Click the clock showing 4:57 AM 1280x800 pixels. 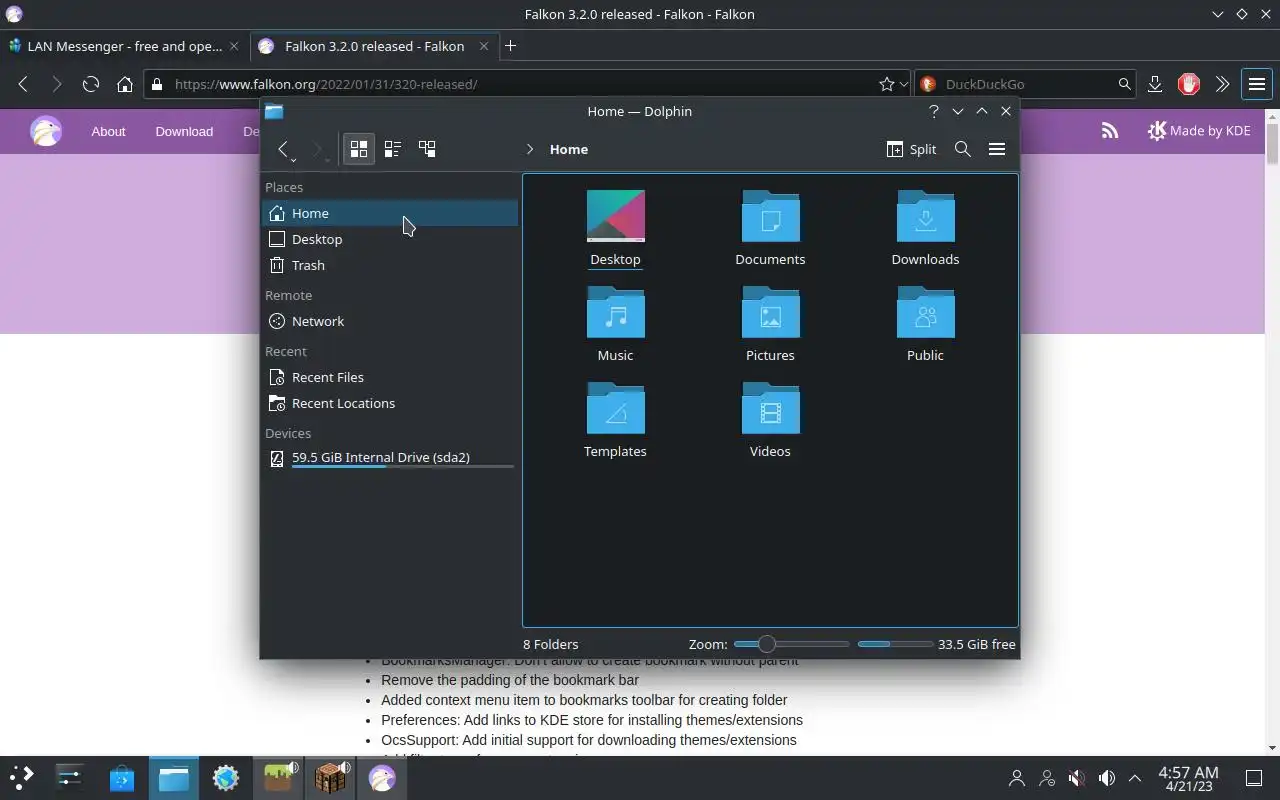pos(1188,778)
